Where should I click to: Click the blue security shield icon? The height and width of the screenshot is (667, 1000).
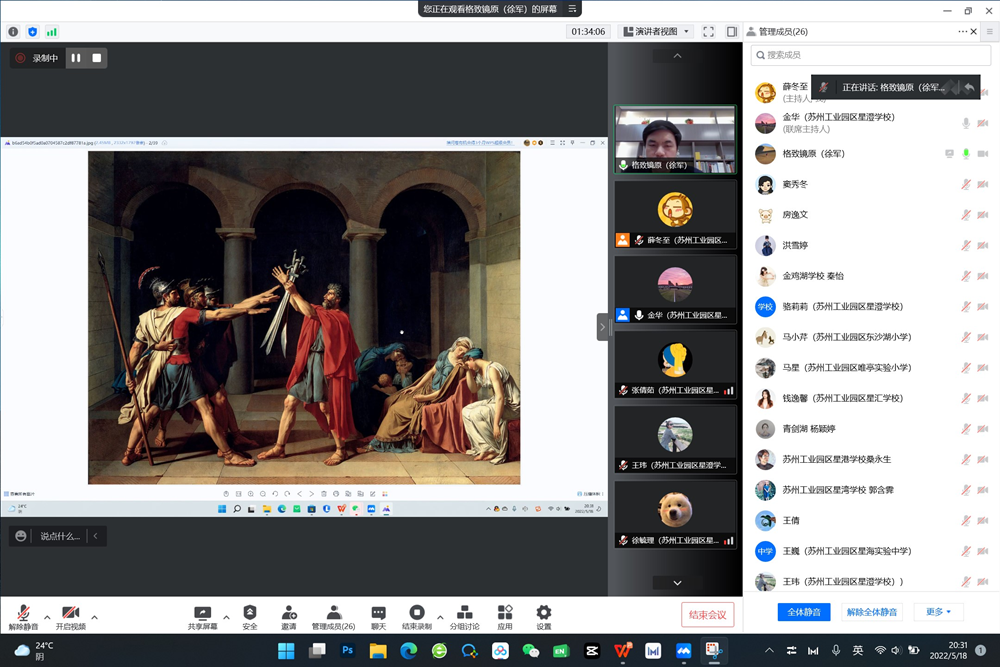pos(33,32)
